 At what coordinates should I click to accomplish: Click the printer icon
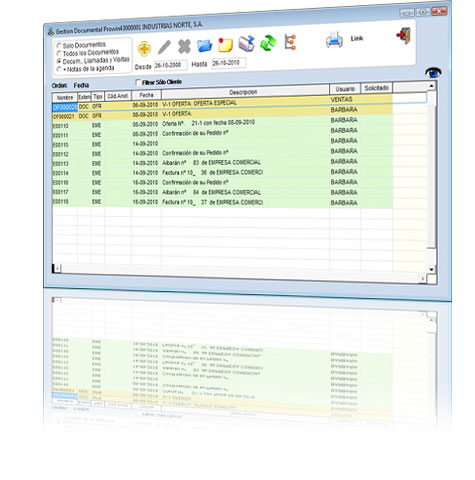tap(334, 40)
